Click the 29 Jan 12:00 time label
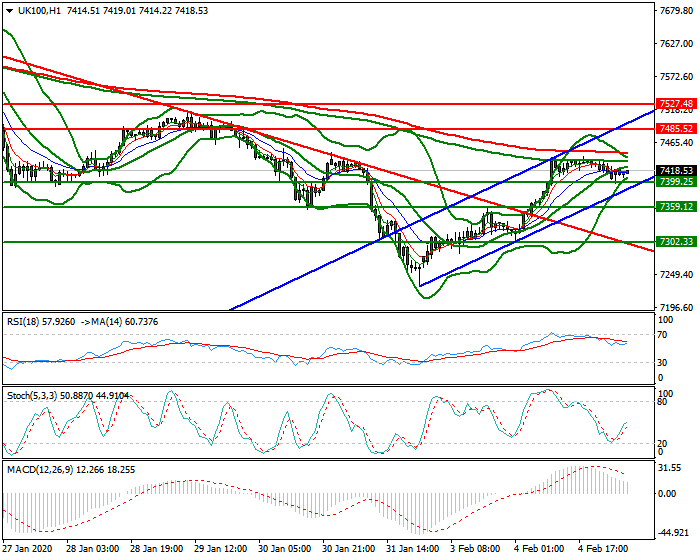 [x=221, y=548]
